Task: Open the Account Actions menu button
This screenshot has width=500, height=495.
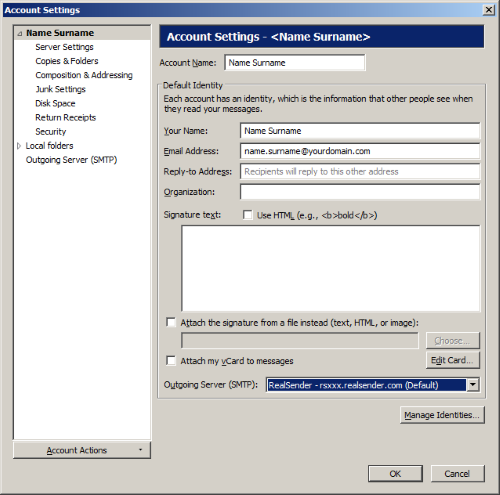Action: pyautogui.click(x=82, y=450)
